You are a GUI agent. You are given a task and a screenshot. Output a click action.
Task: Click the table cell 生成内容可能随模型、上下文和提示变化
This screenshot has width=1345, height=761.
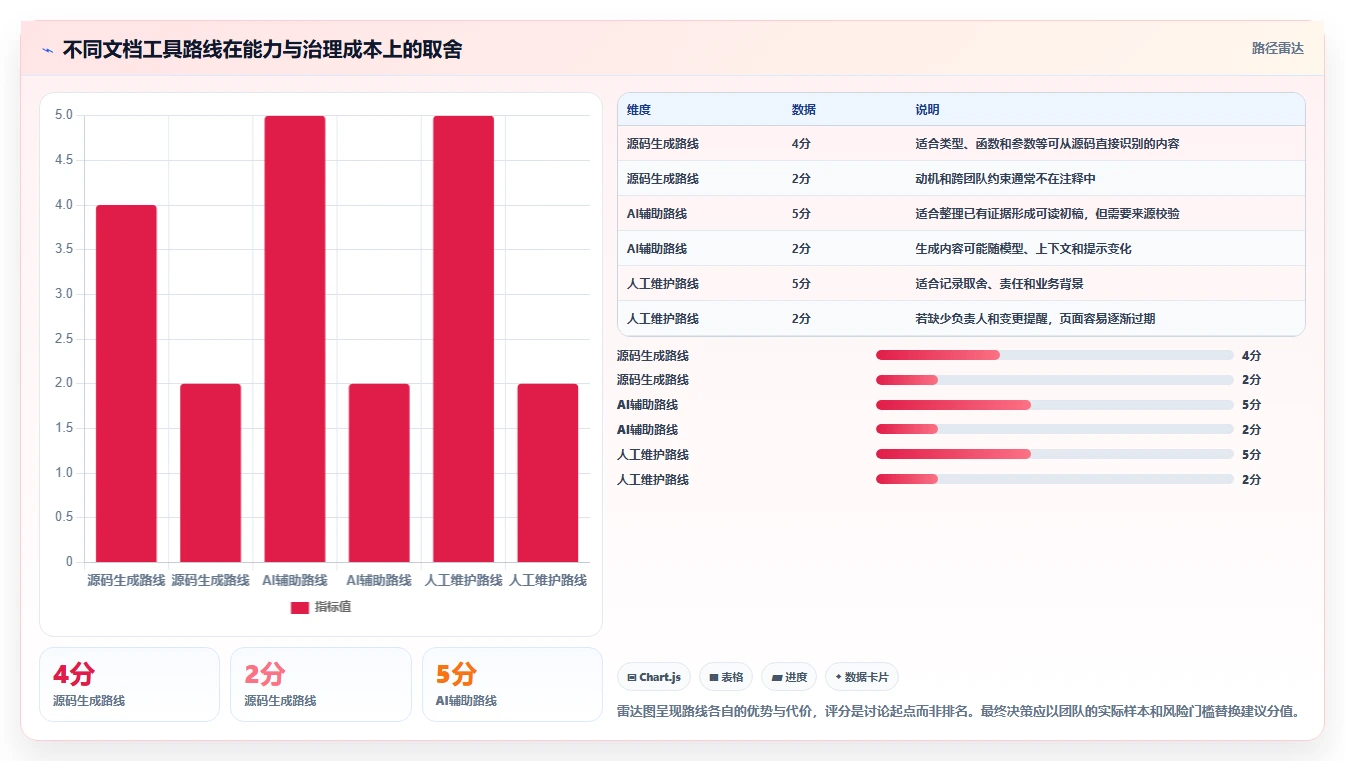click(x=1023, y=249)
